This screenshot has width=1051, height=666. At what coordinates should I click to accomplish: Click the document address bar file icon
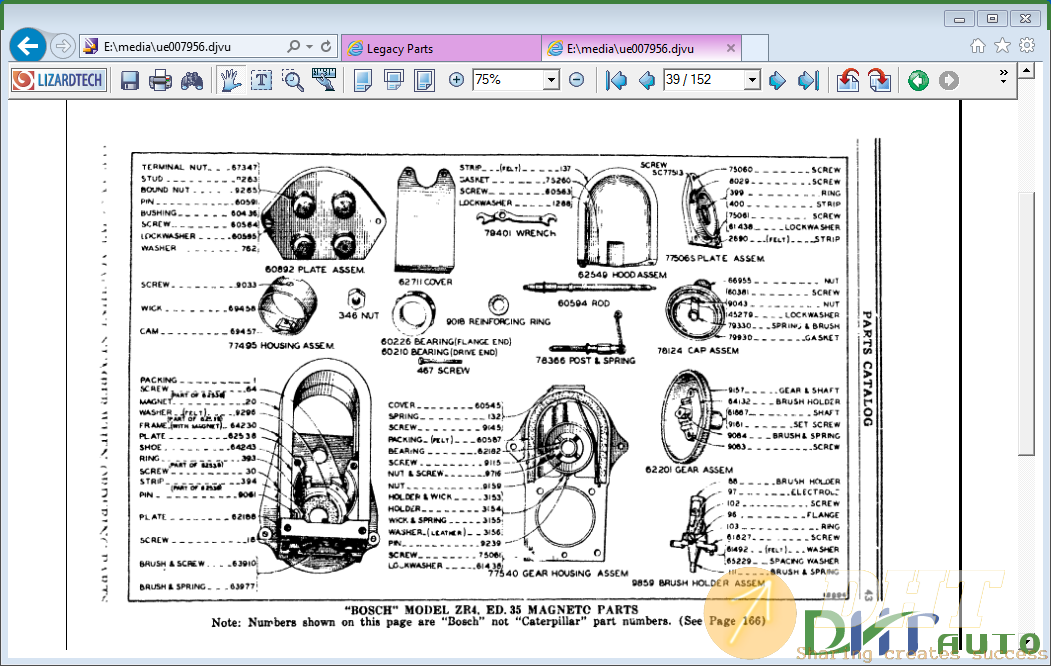90,46
